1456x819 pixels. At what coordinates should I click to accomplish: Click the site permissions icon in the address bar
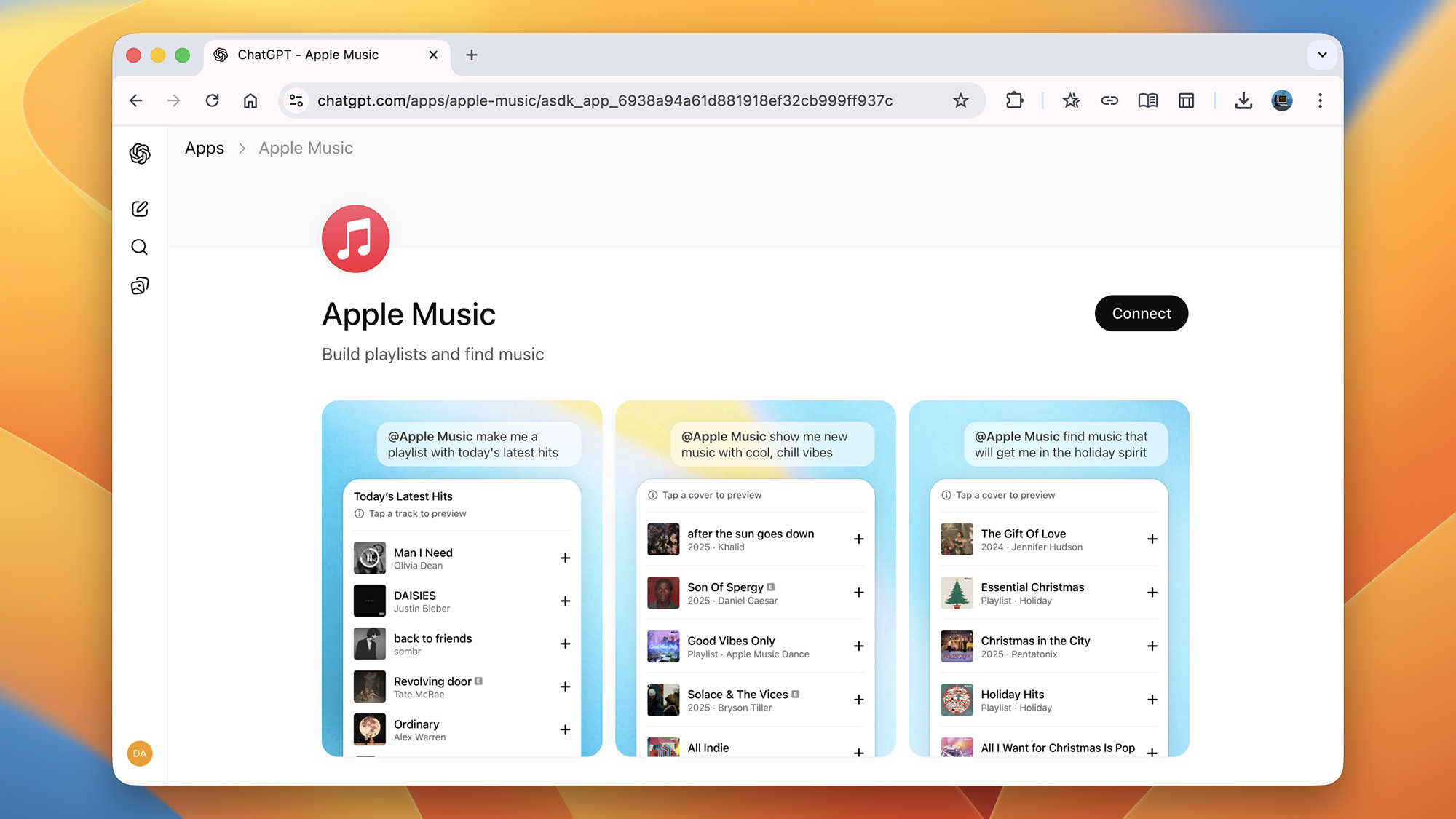pos(296,100)
